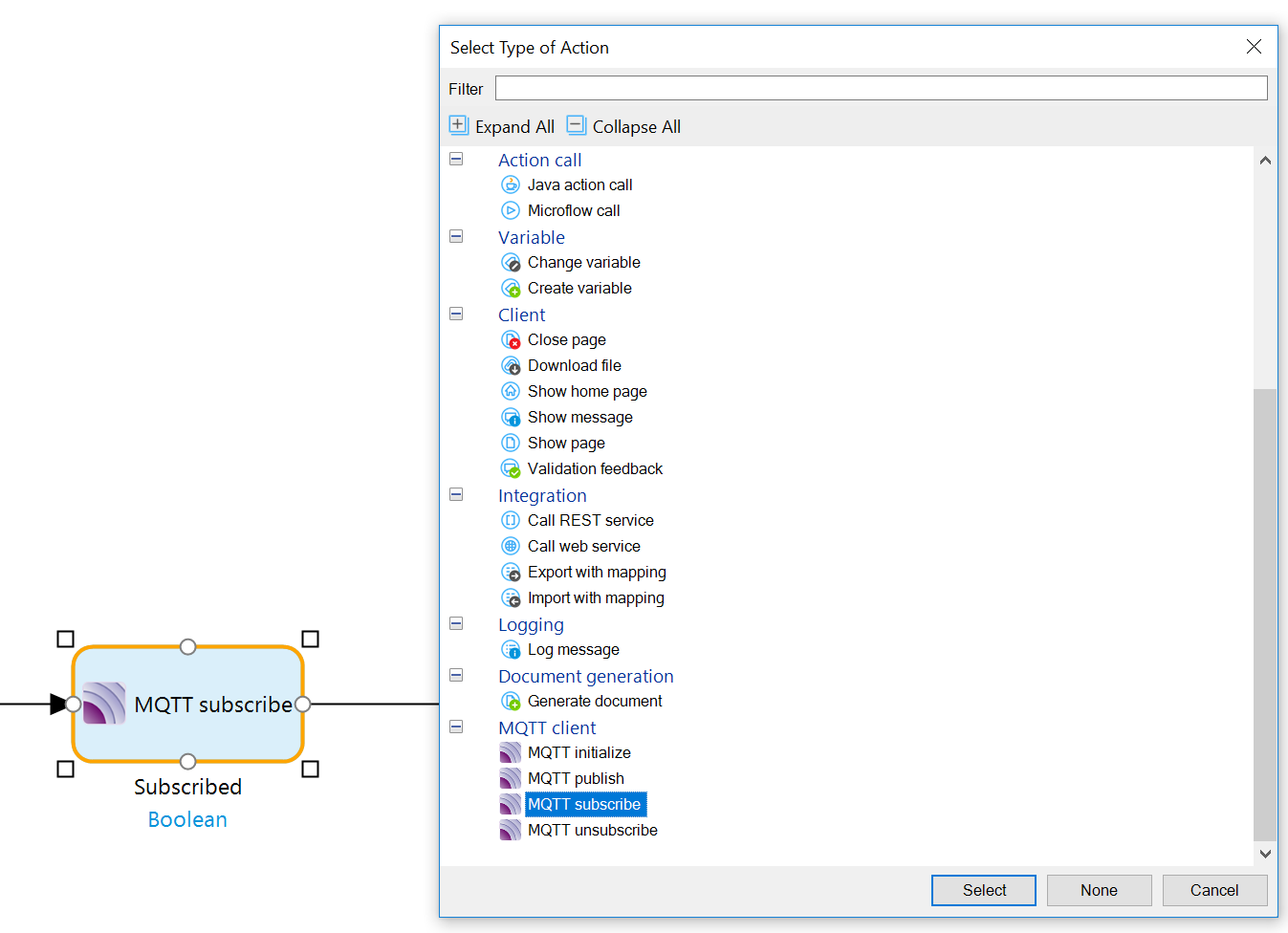Select the Call REST service entry
Image resolution: width=1288 pixels, height=933 pixels.
point(591,520)
